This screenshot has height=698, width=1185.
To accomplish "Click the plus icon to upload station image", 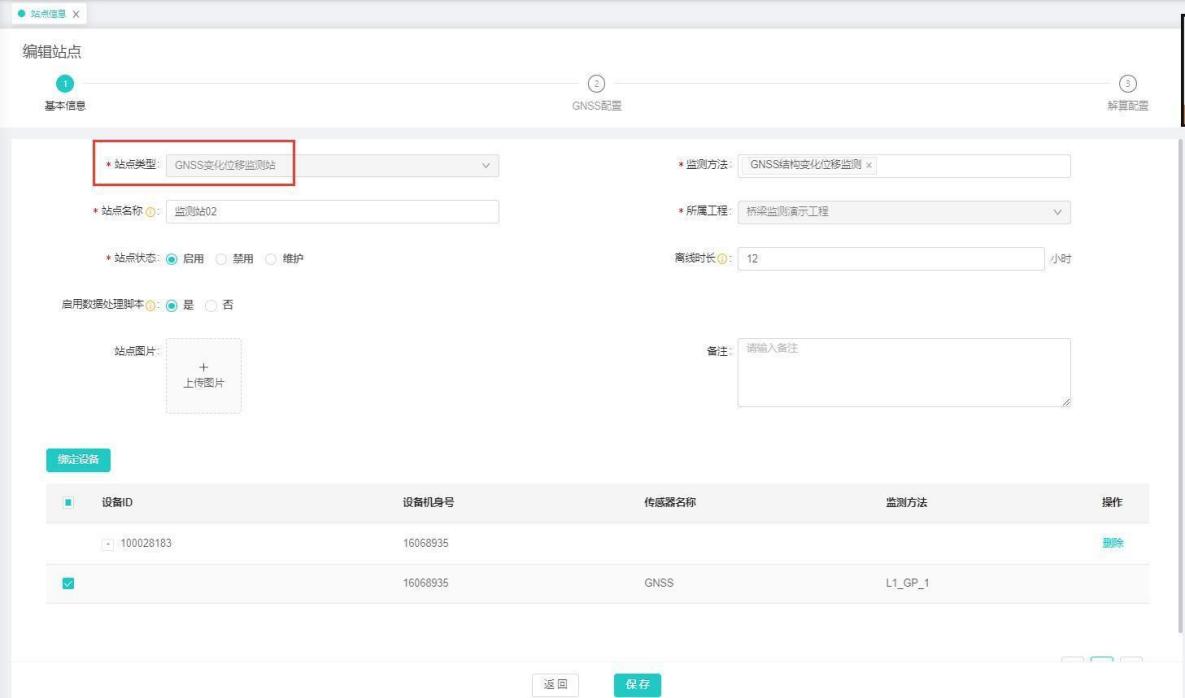I will pyautogui.click(x=203, y=367).
